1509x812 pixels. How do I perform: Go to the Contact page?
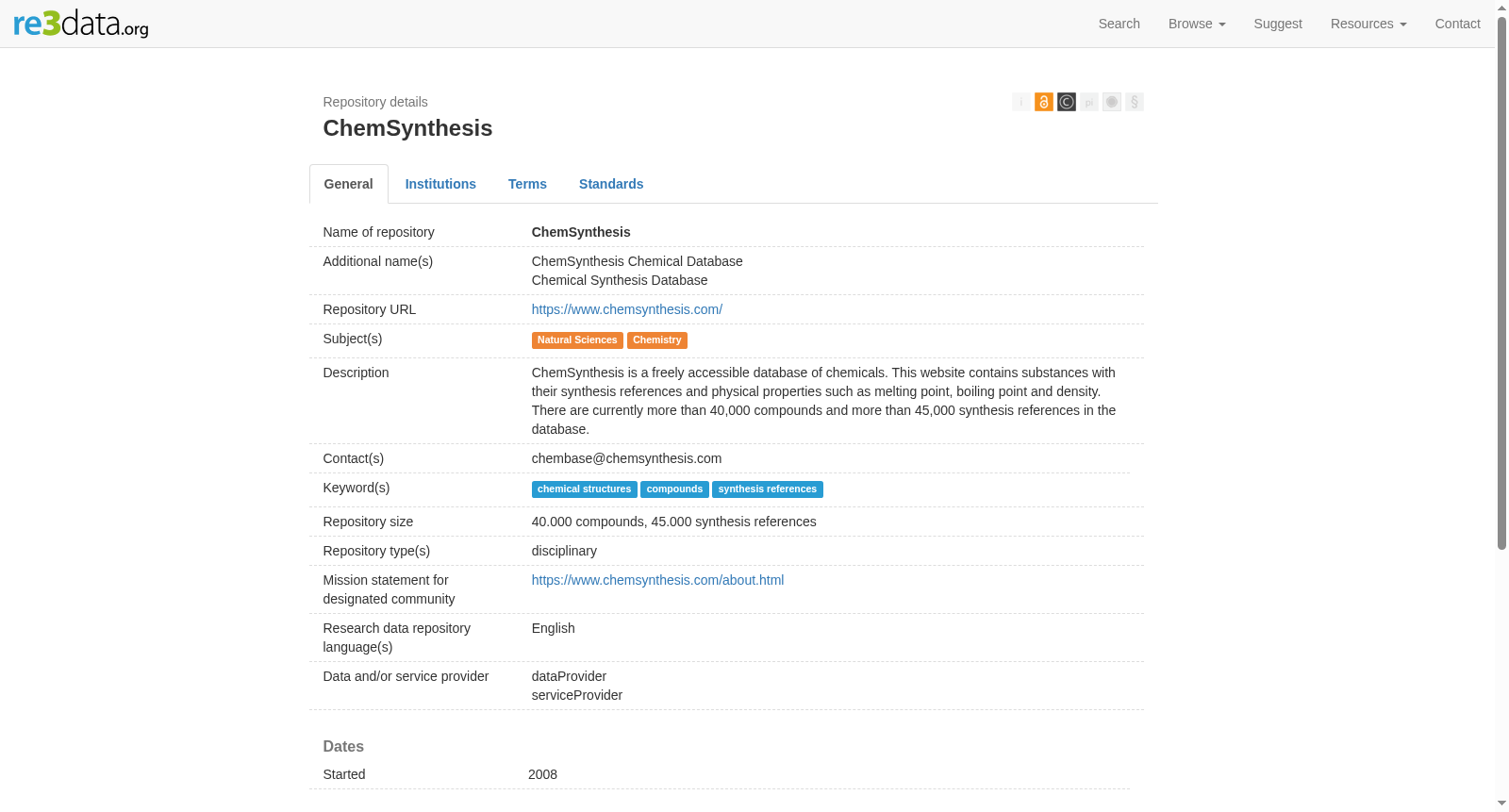1458,24
